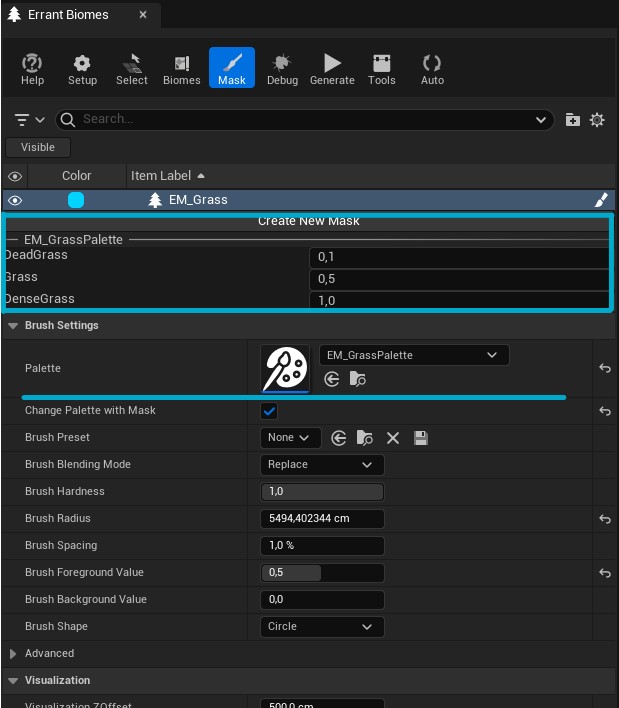Expand the Advanced section
The height and width of the screenshot is (708, 619).
[13, 653]
